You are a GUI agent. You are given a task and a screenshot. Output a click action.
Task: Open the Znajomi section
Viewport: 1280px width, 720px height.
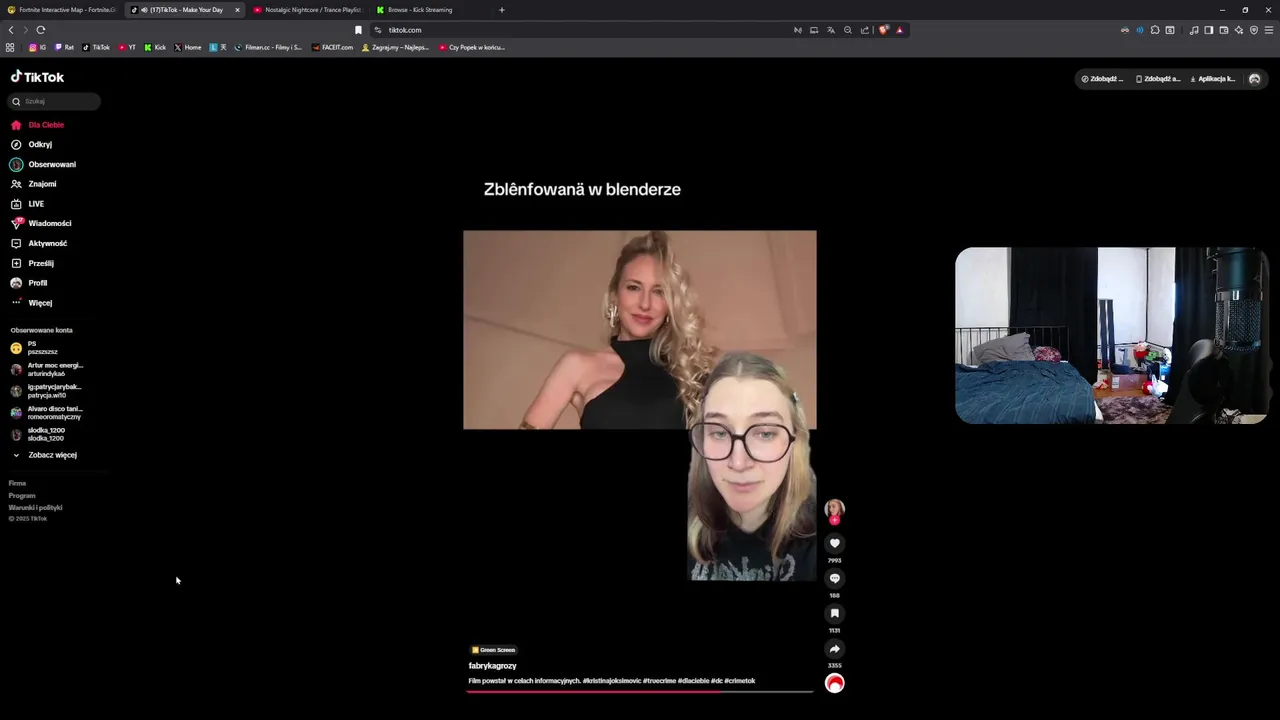(x=33, y=184)
